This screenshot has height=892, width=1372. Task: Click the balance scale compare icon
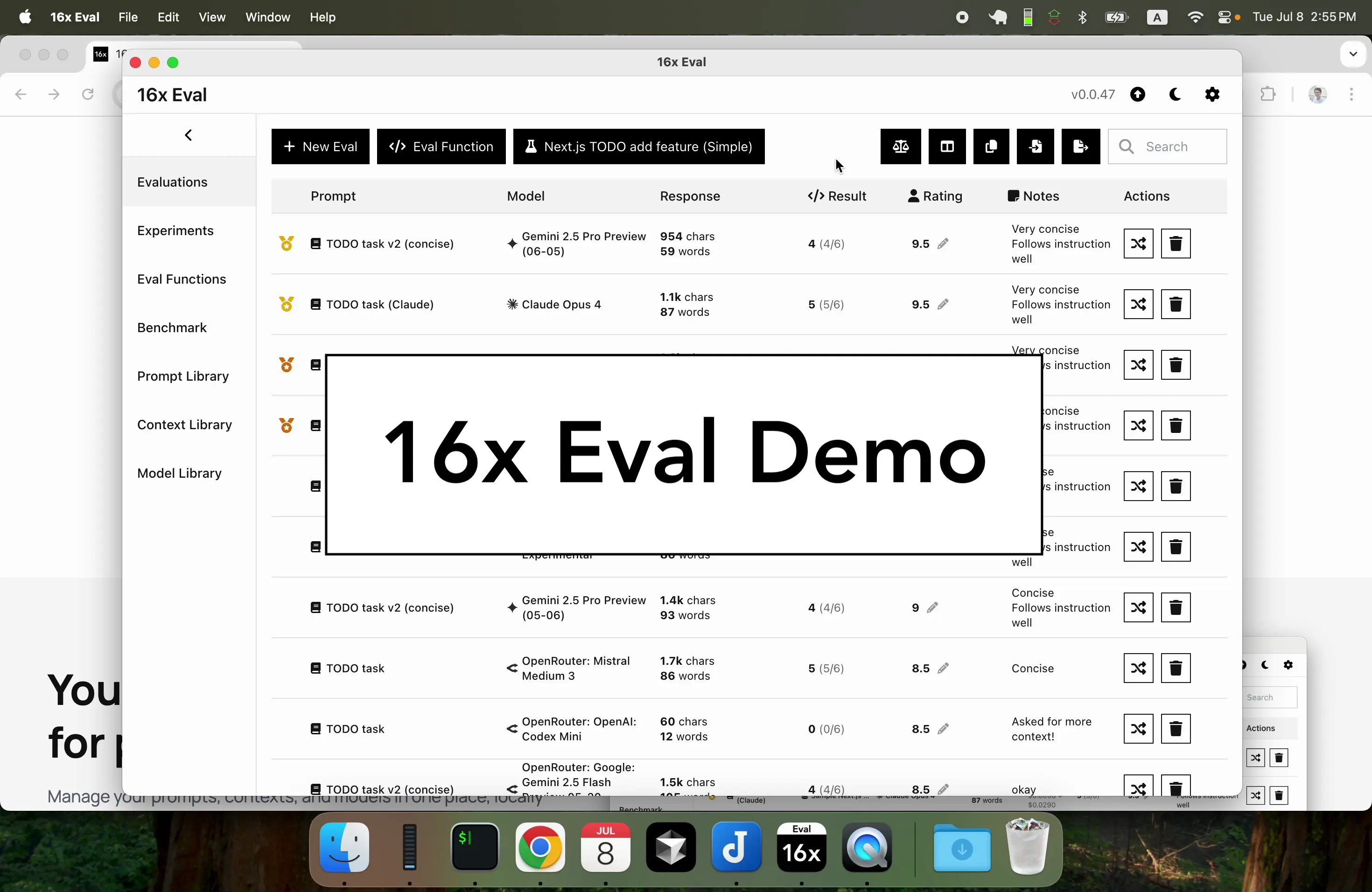pos(901,147)
